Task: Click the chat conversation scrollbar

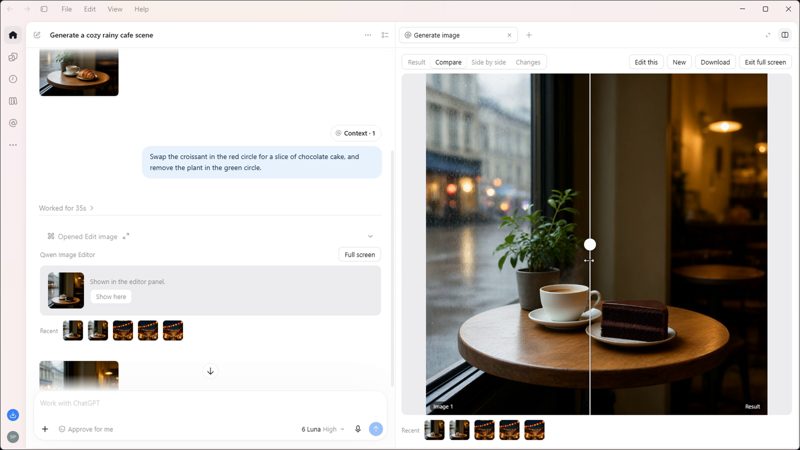Action: [x=392, y=268]
